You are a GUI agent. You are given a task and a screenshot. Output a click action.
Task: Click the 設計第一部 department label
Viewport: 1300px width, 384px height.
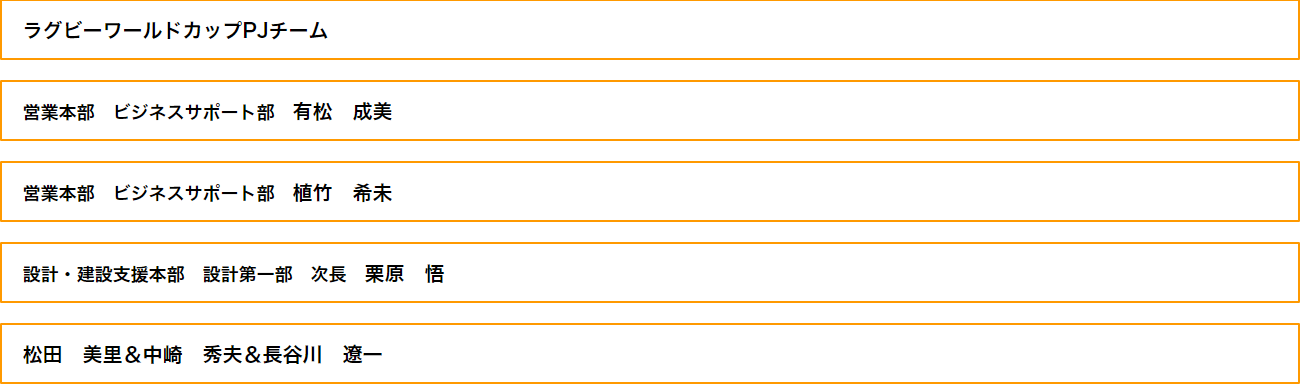tap(248, 274)
